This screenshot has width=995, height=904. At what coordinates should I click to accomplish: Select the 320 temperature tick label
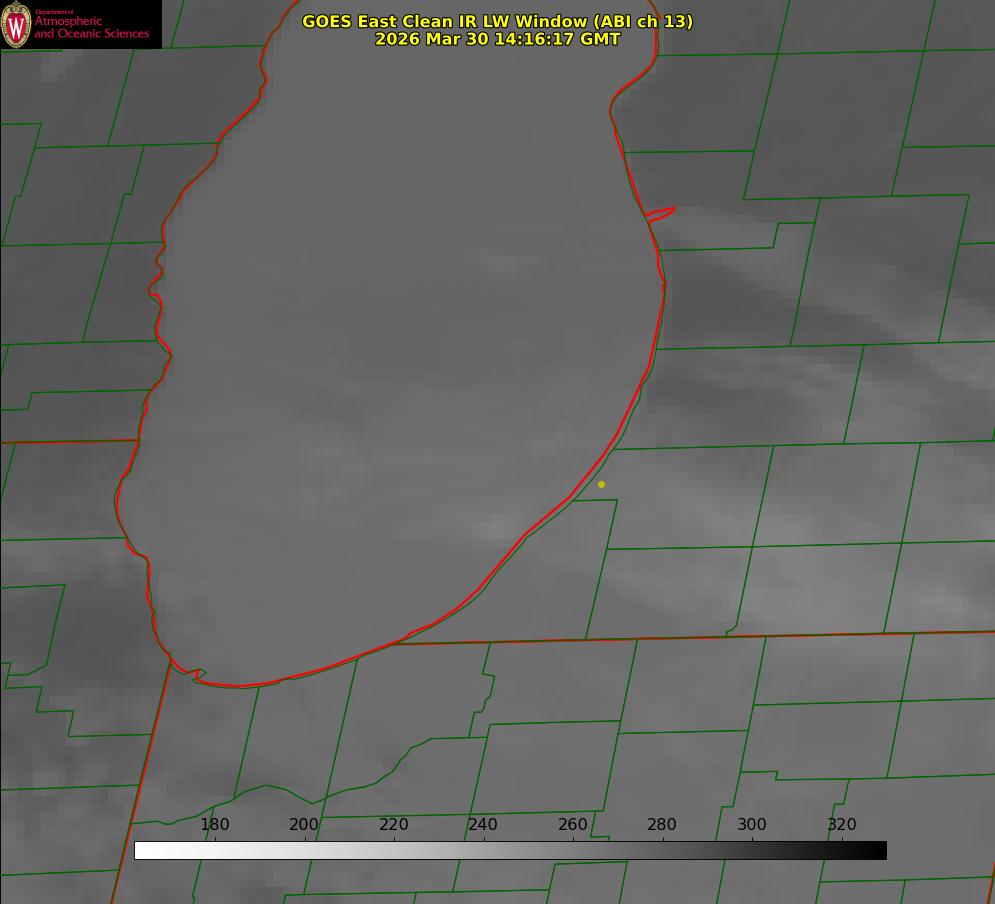(842, 825)
